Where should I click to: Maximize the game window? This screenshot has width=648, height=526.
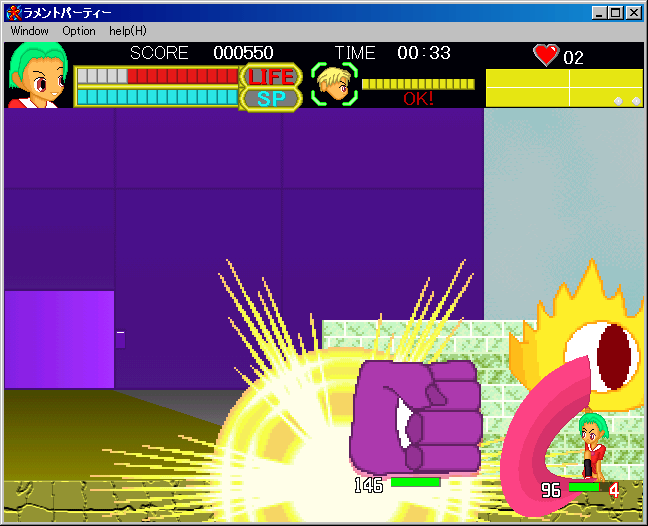point(615,13)
